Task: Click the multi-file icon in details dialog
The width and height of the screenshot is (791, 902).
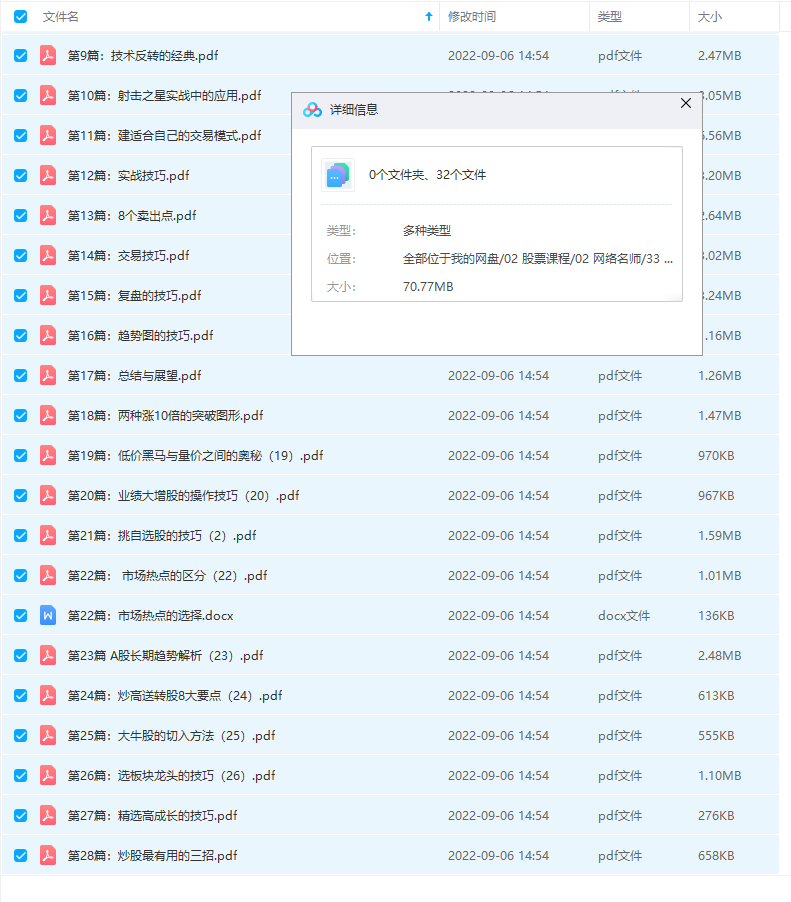Action: click(x=338, y=175)
